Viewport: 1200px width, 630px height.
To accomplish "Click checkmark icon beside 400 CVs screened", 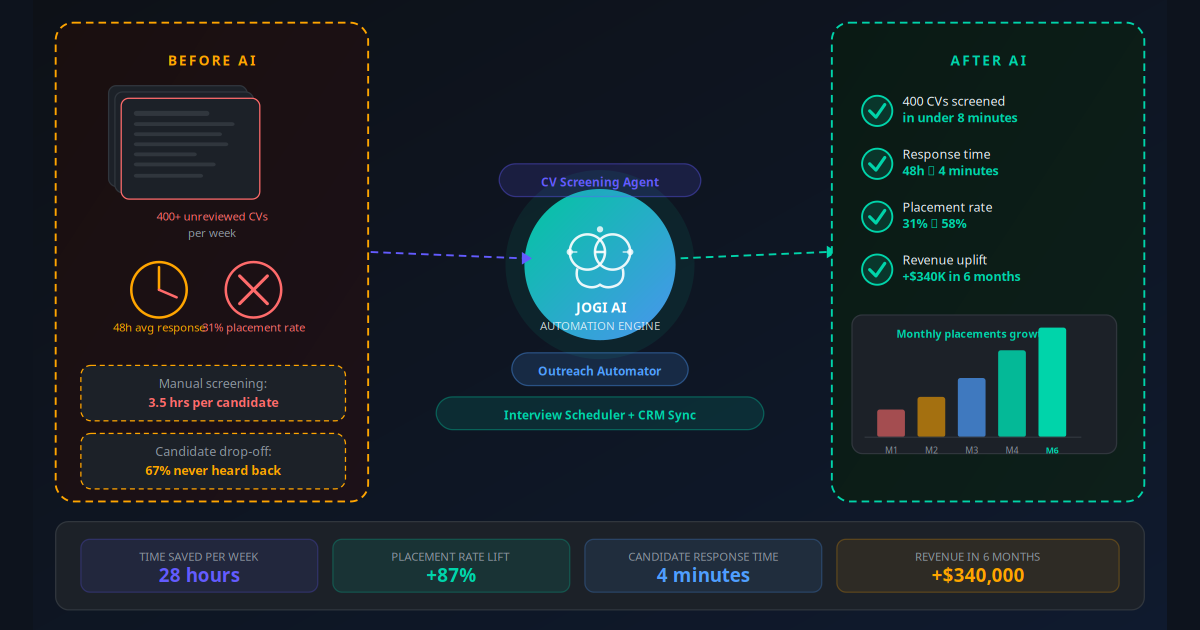I will (x=877, y=110).
